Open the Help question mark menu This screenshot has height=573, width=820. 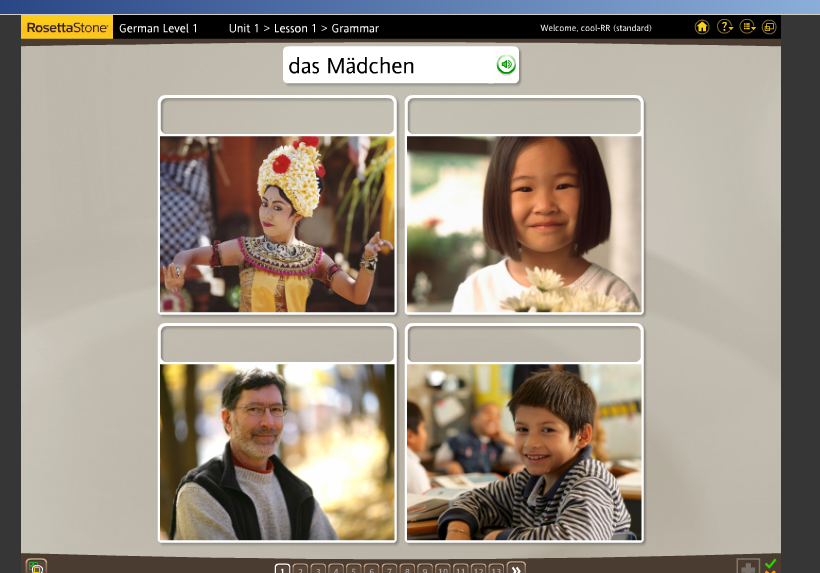pyautogui.click(x=725, y=27)
